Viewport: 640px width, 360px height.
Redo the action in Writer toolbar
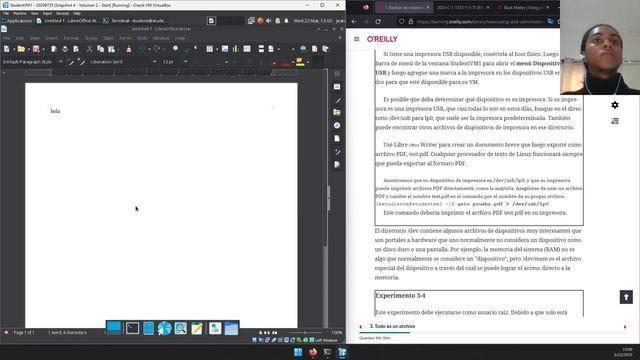point(156,49)
